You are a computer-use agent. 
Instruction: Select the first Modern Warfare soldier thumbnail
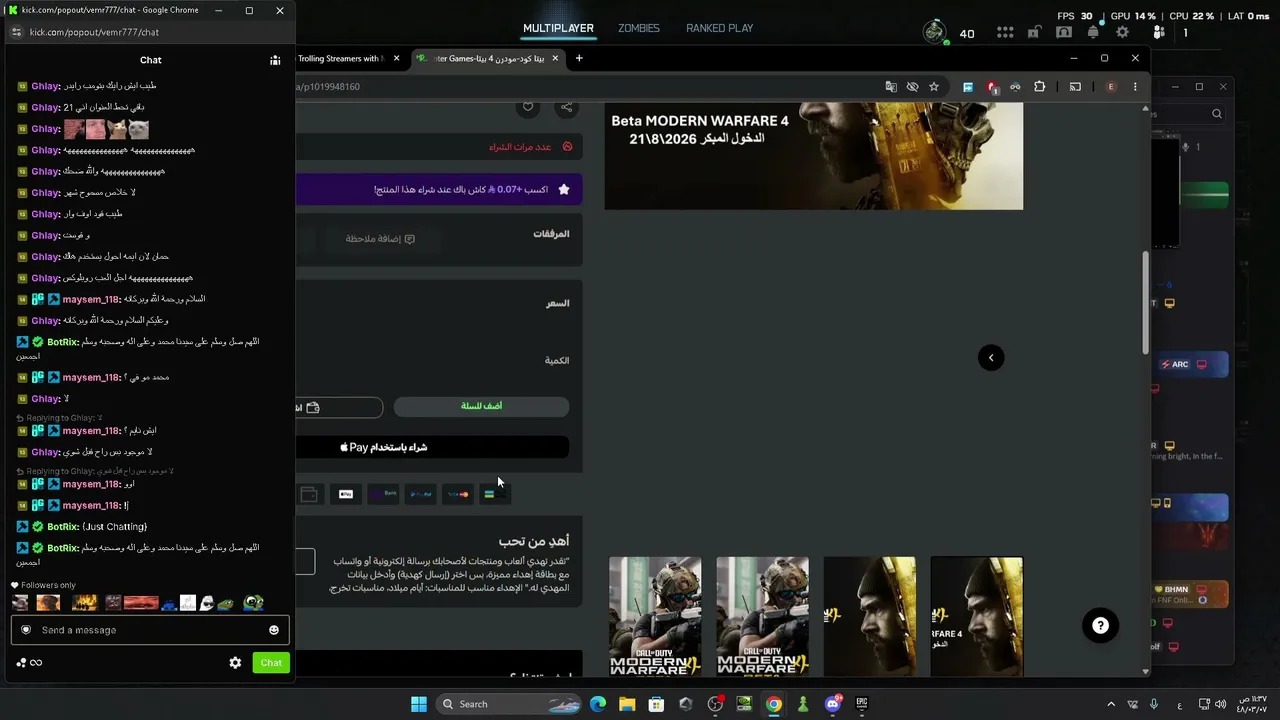[655, 616]
